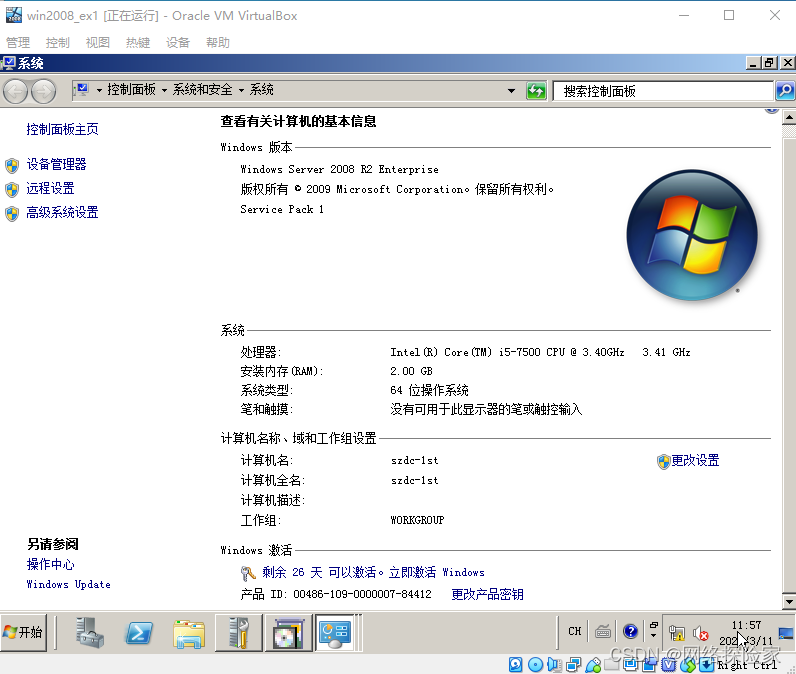This screenshot has width=796, height=674.
Task: Click VirtualBox hard disk status icon
Action: click(515, 664)
